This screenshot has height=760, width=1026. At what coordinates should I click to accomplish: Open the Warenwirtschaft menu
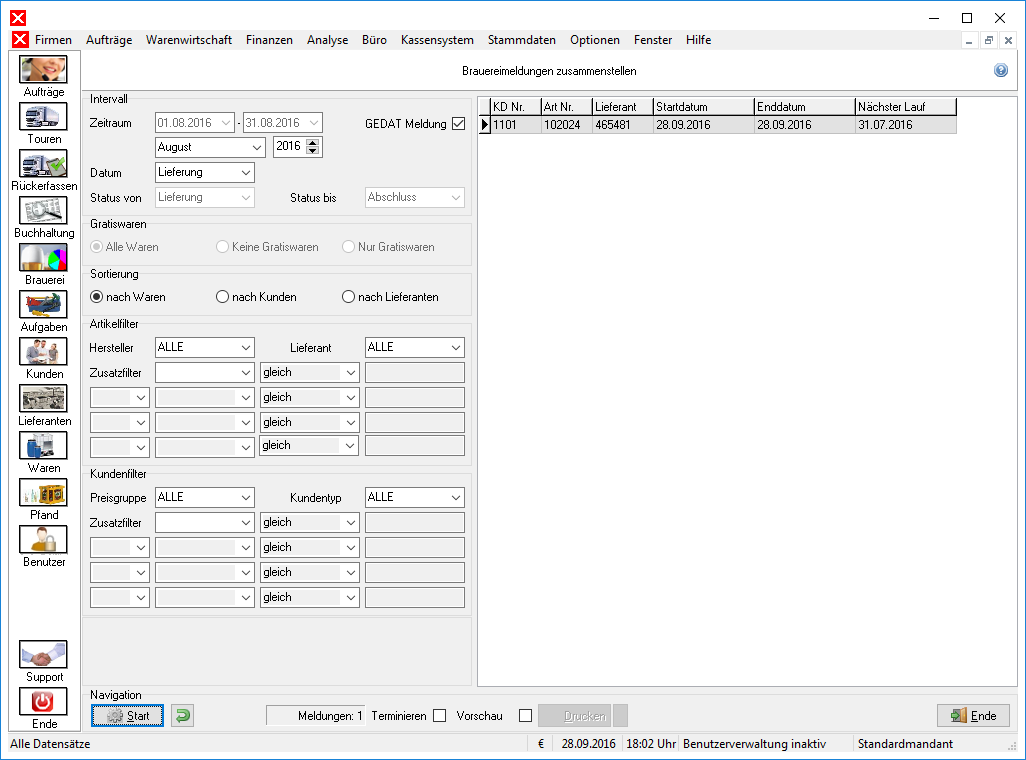[x=188, y=40]
